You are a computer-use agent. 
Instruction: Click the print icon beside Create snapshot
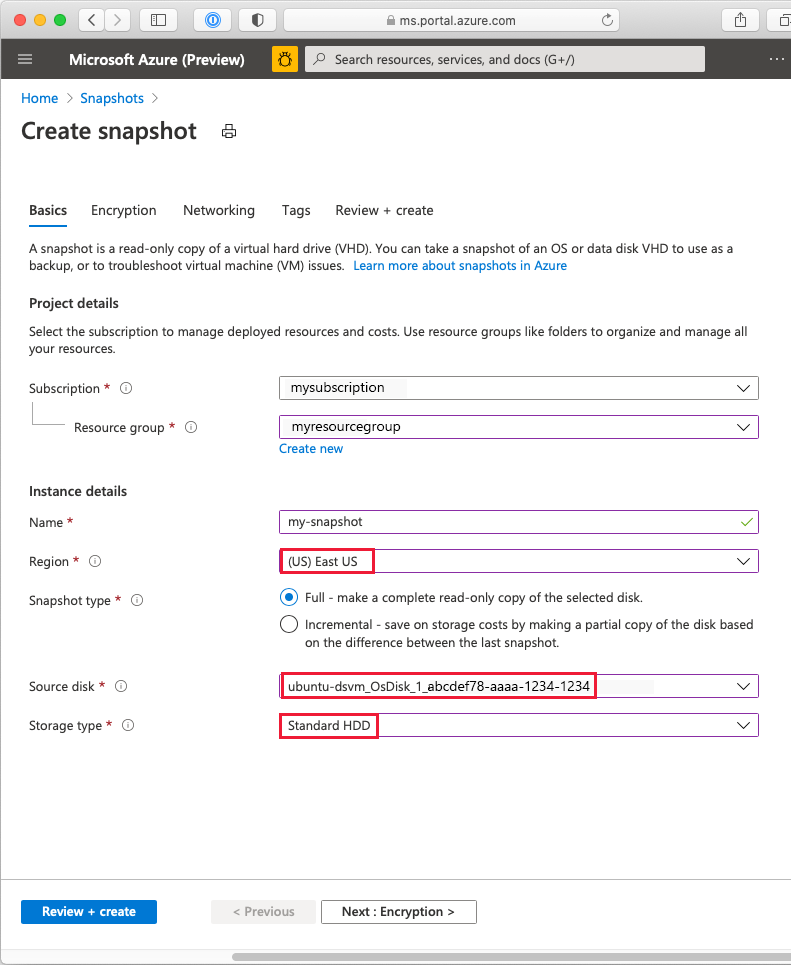(x=229, y=131)
